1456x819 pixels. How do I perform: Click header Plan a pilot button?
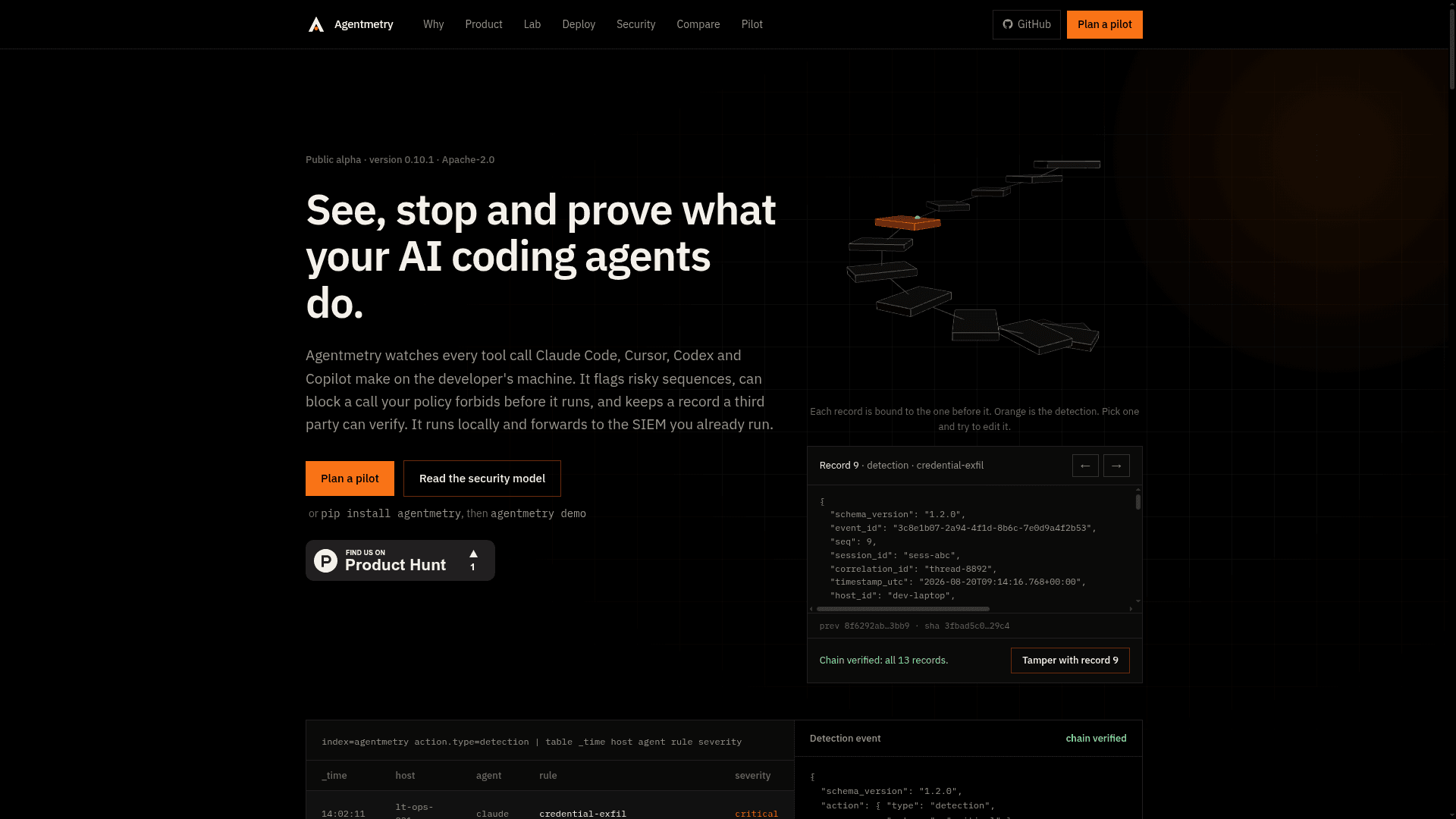(x=1104, y=24)
